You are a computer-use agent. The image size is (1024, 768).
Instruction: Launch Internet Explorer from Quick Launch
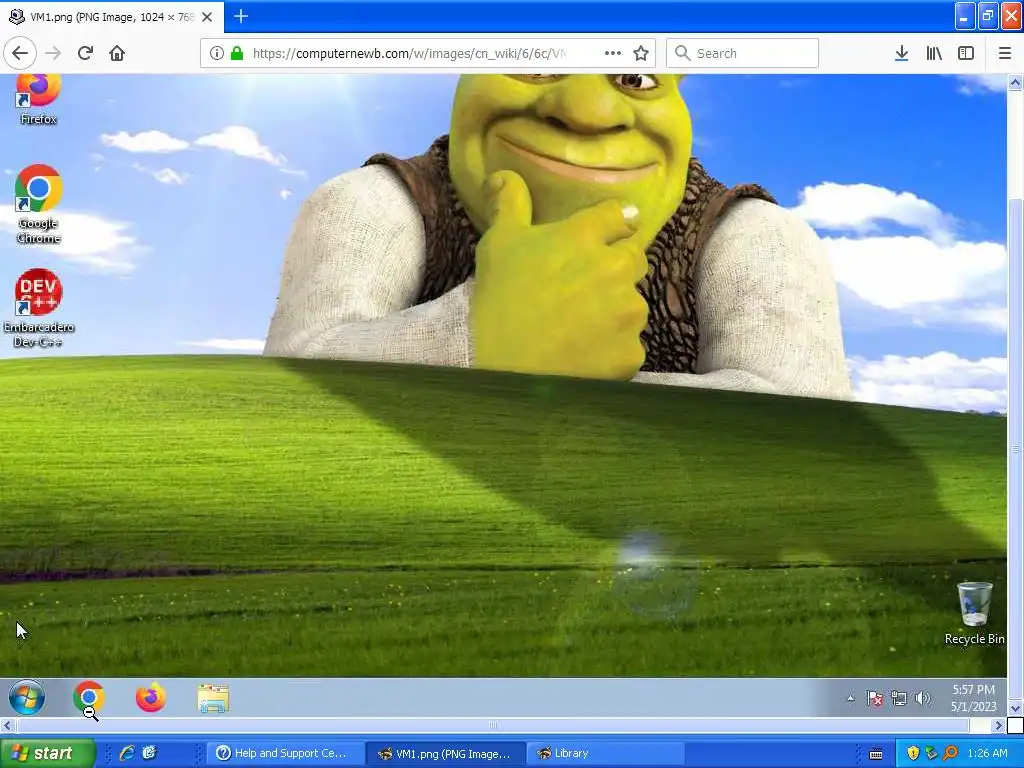(127, 753)
